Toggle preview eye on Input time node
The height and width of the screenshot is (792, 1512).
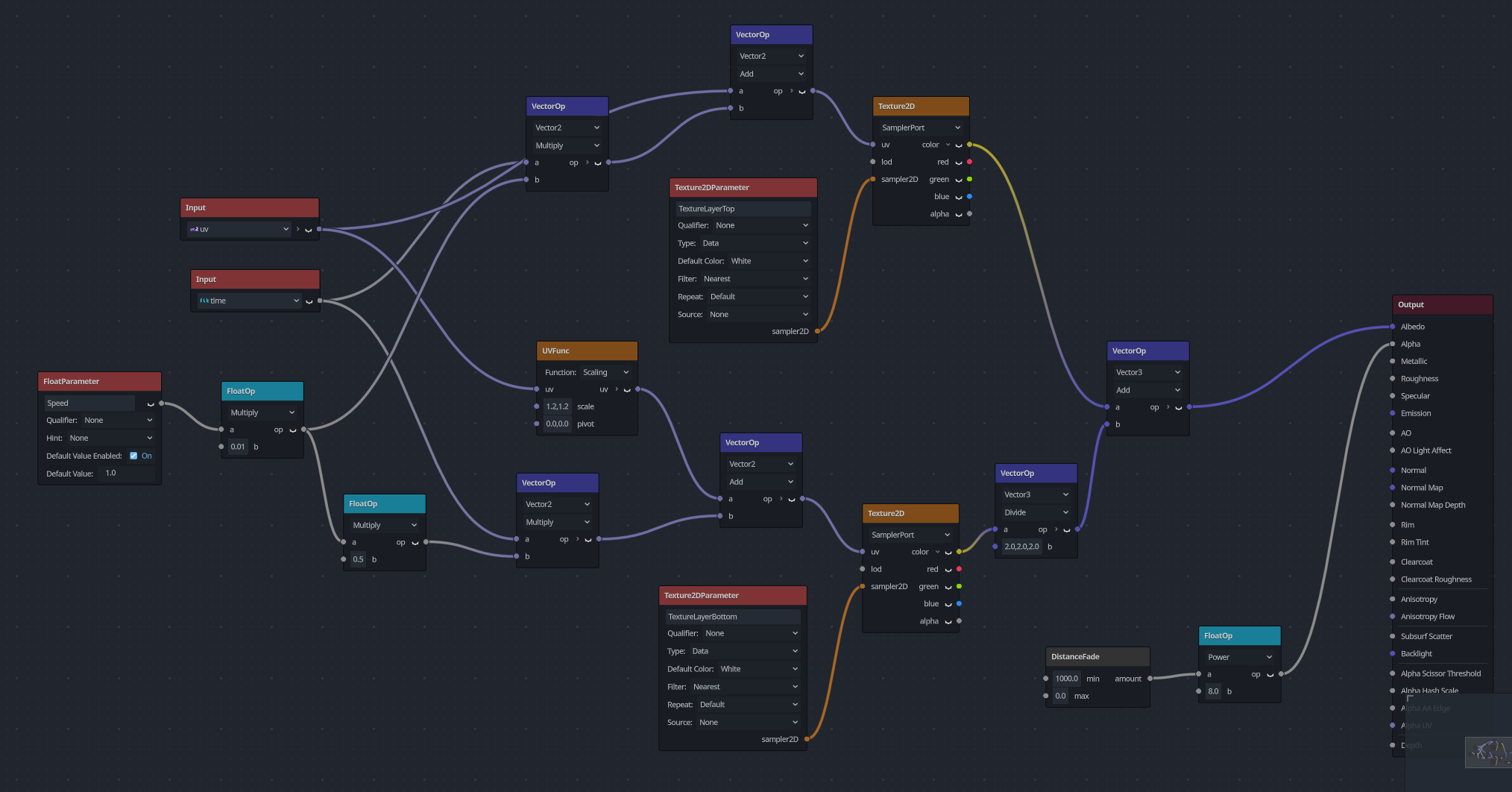pyautogui.click(x=309, y=301)
